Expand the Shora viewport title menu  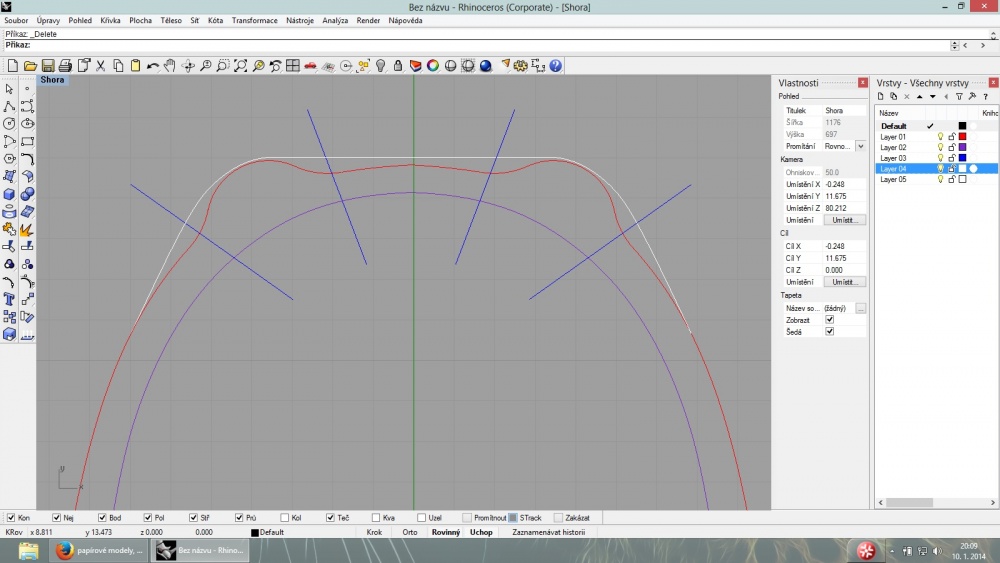tap(52, 80)
